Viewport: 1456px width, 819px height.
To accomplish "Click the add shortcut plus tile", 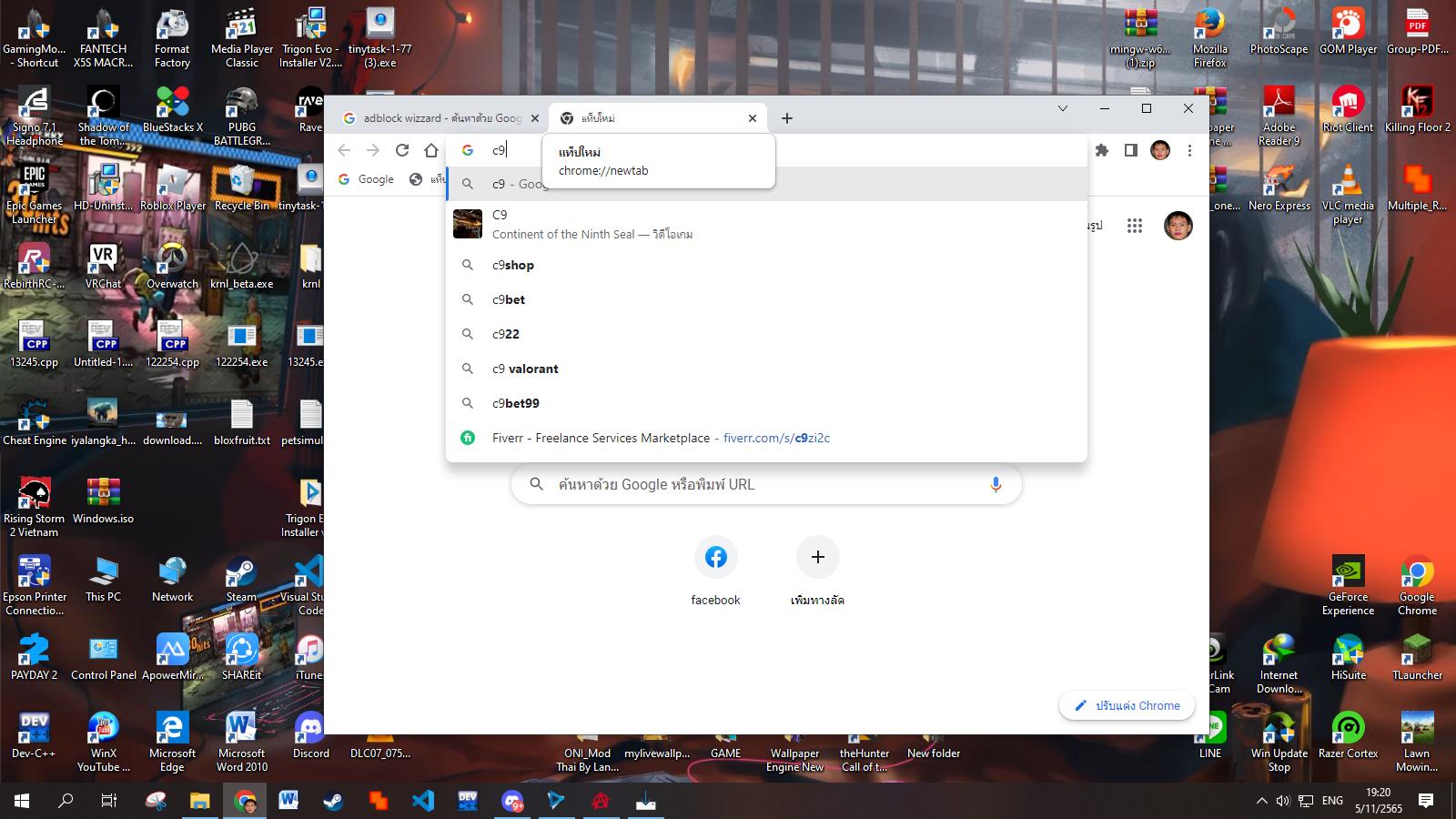I will (817, 557).
